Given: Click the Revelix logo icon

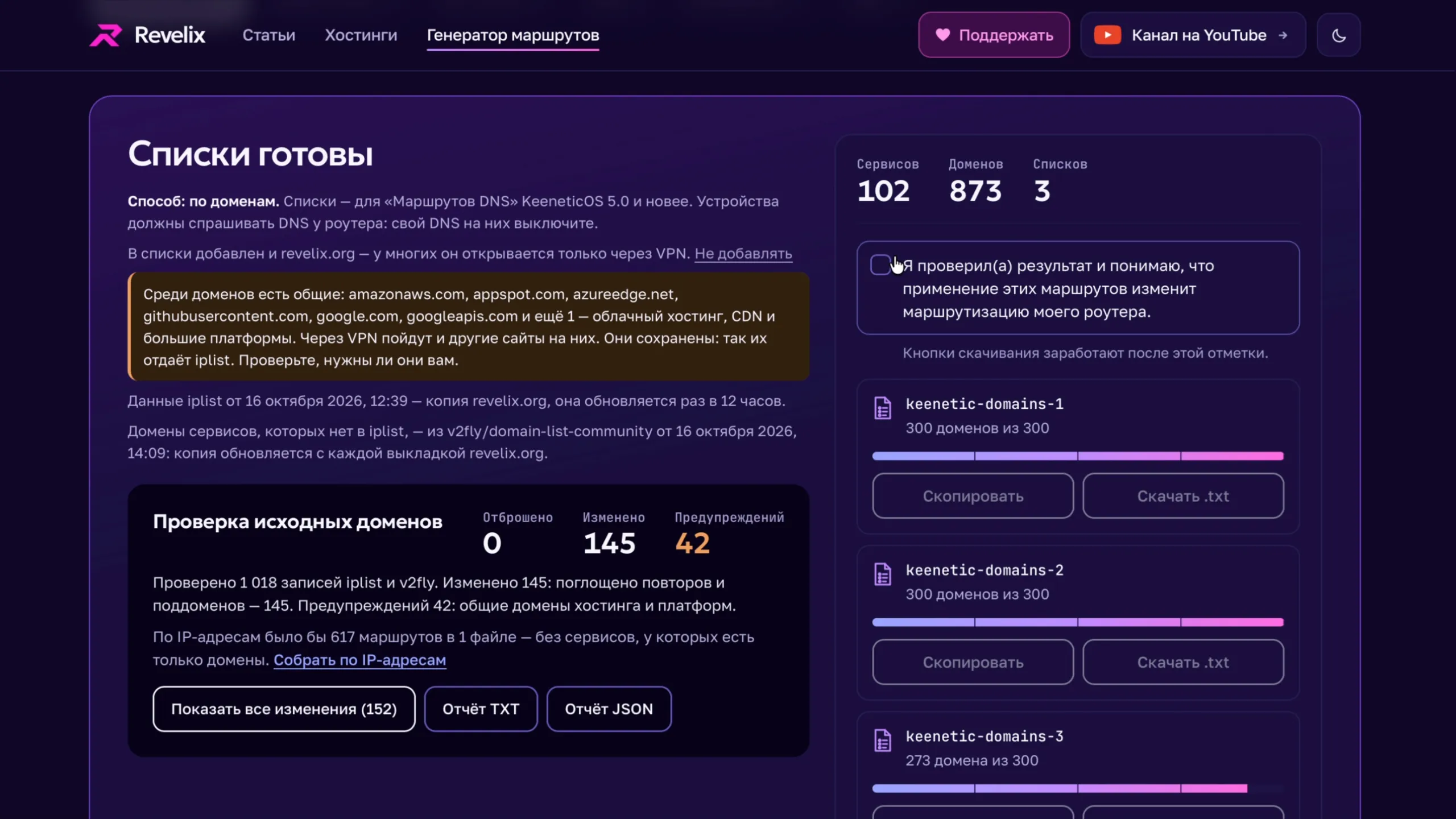Looking at the screenshot, I should point(106,35).
